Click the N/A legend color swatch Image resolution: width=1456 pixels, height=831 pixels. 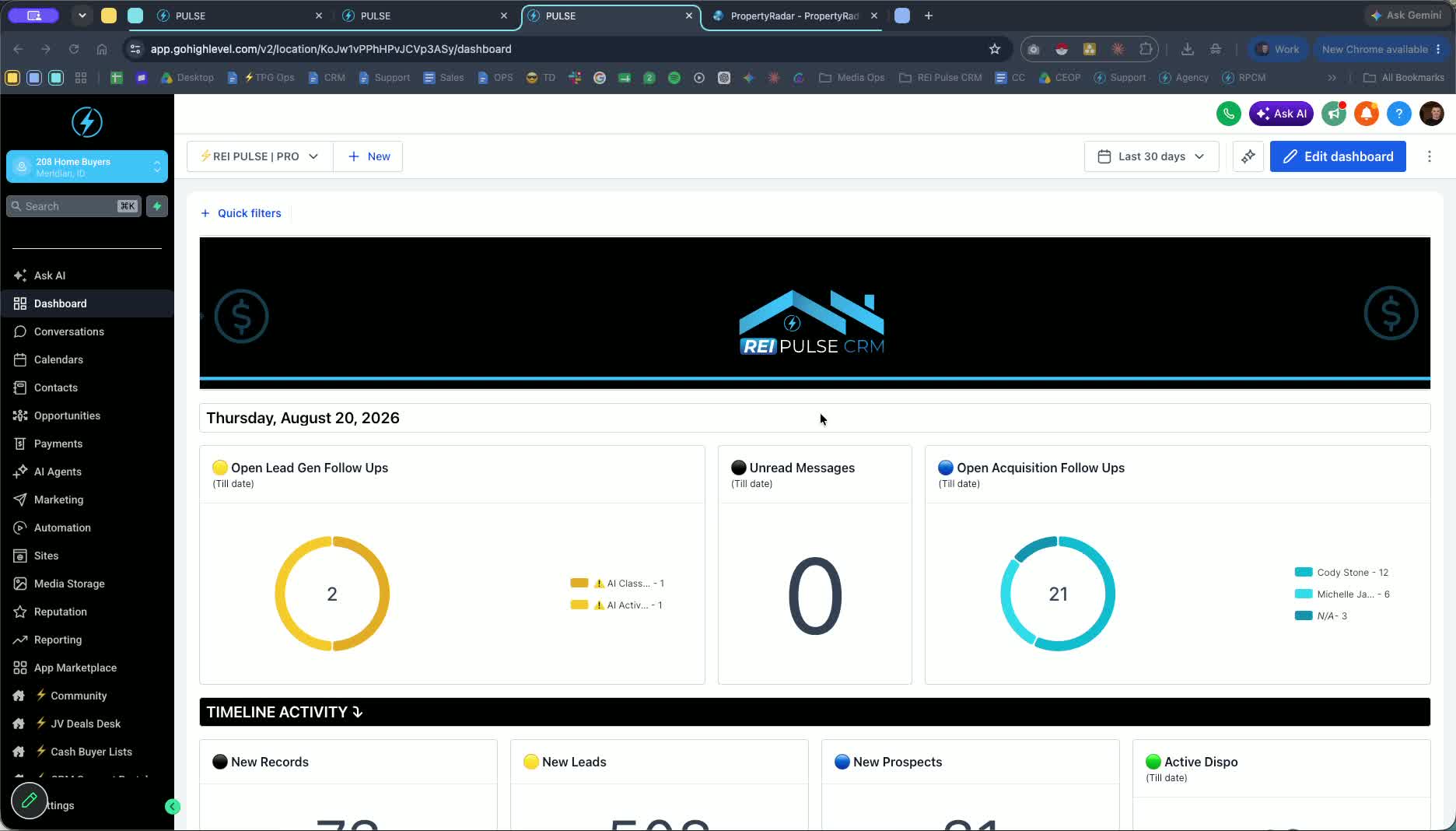[1304, 615]
